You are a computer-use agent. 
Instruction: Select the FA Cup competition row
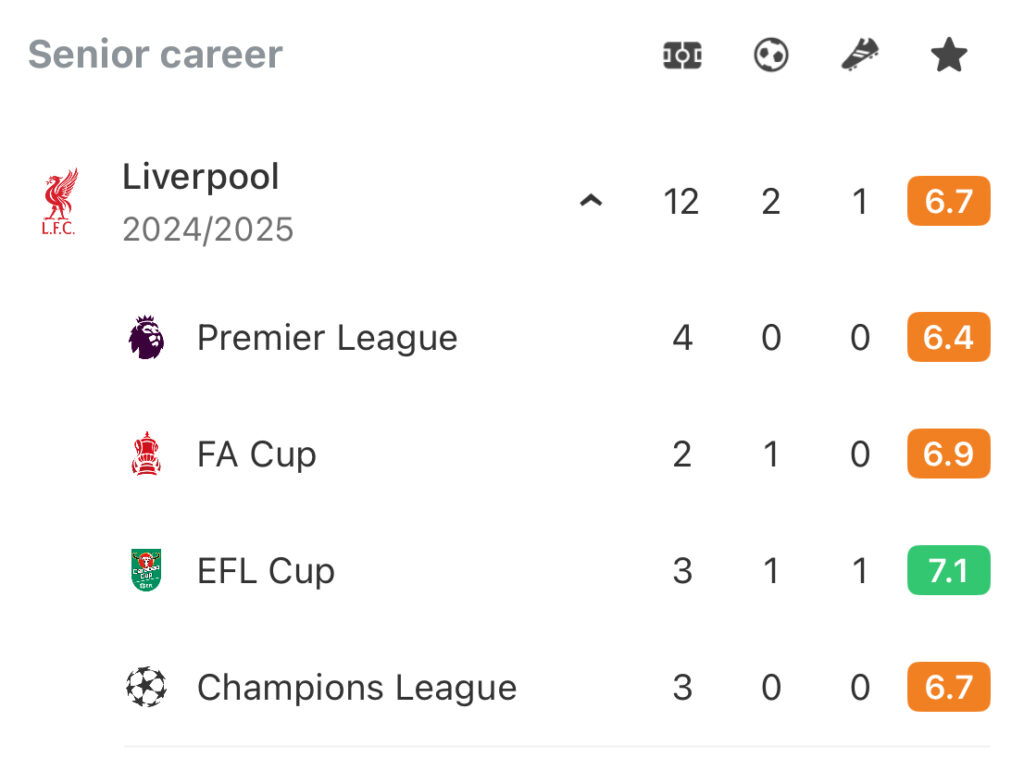tap(557, 454)
